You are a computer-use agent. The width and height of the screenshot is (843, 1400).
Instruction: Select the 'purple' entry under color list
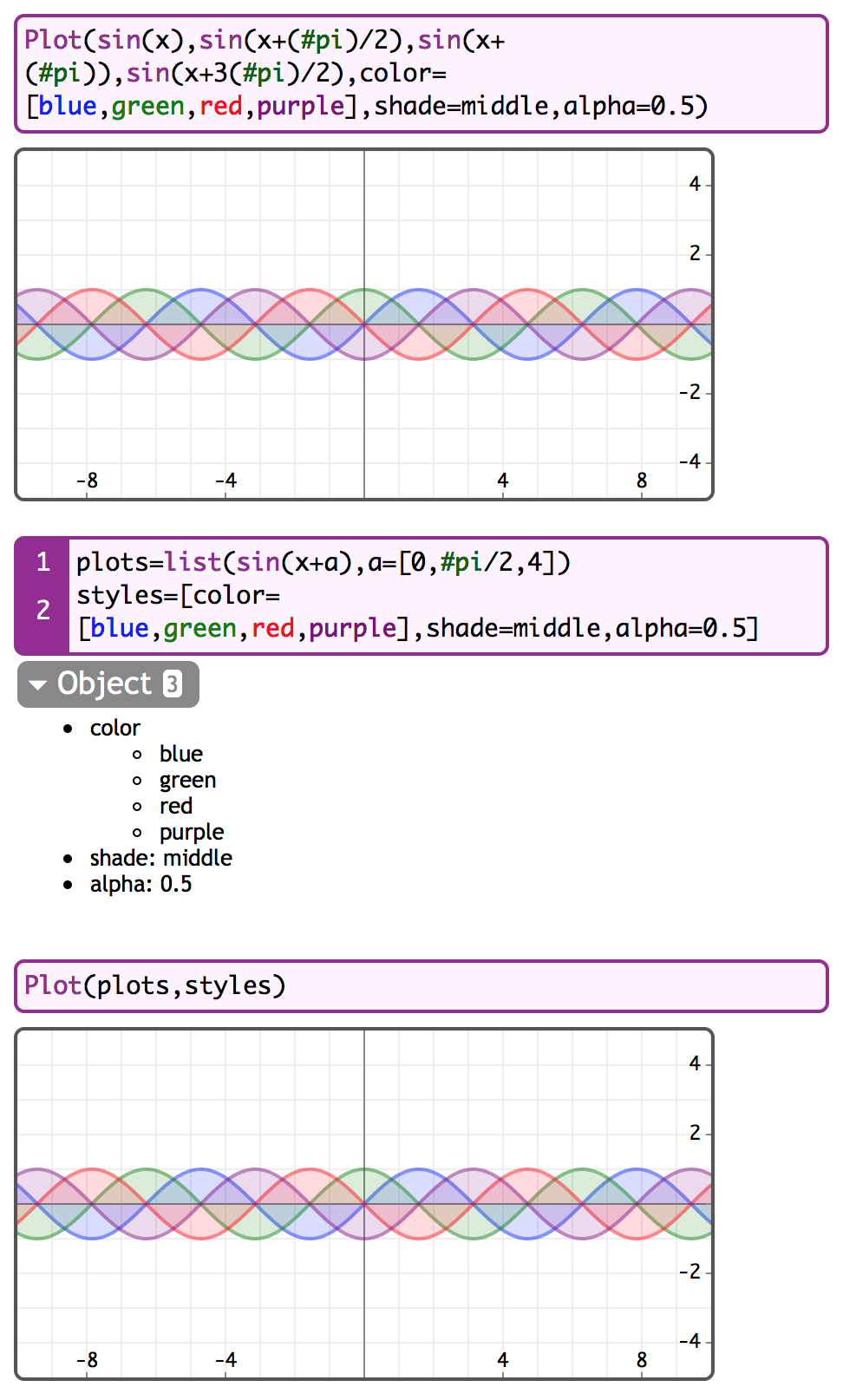[x=191, y=832]
